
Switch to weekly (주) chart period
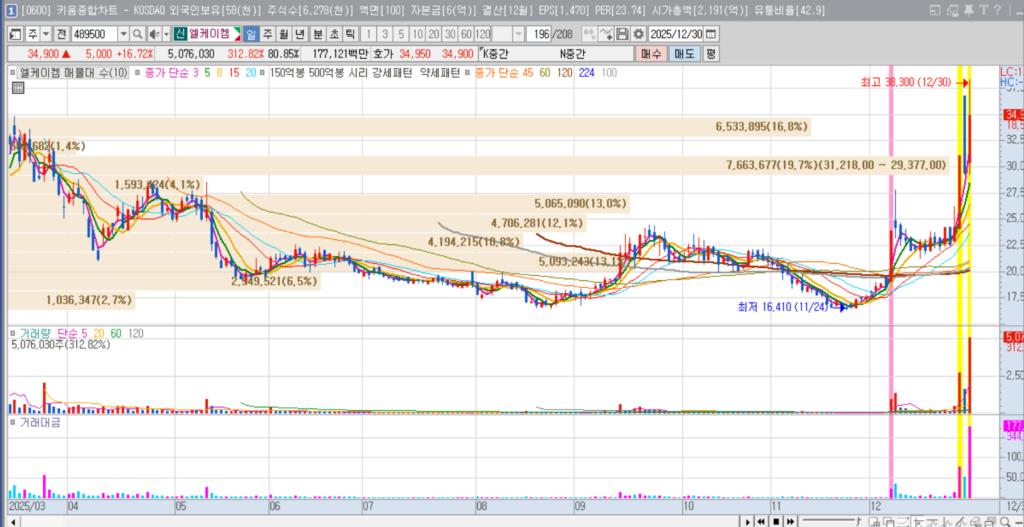[267, 34]
